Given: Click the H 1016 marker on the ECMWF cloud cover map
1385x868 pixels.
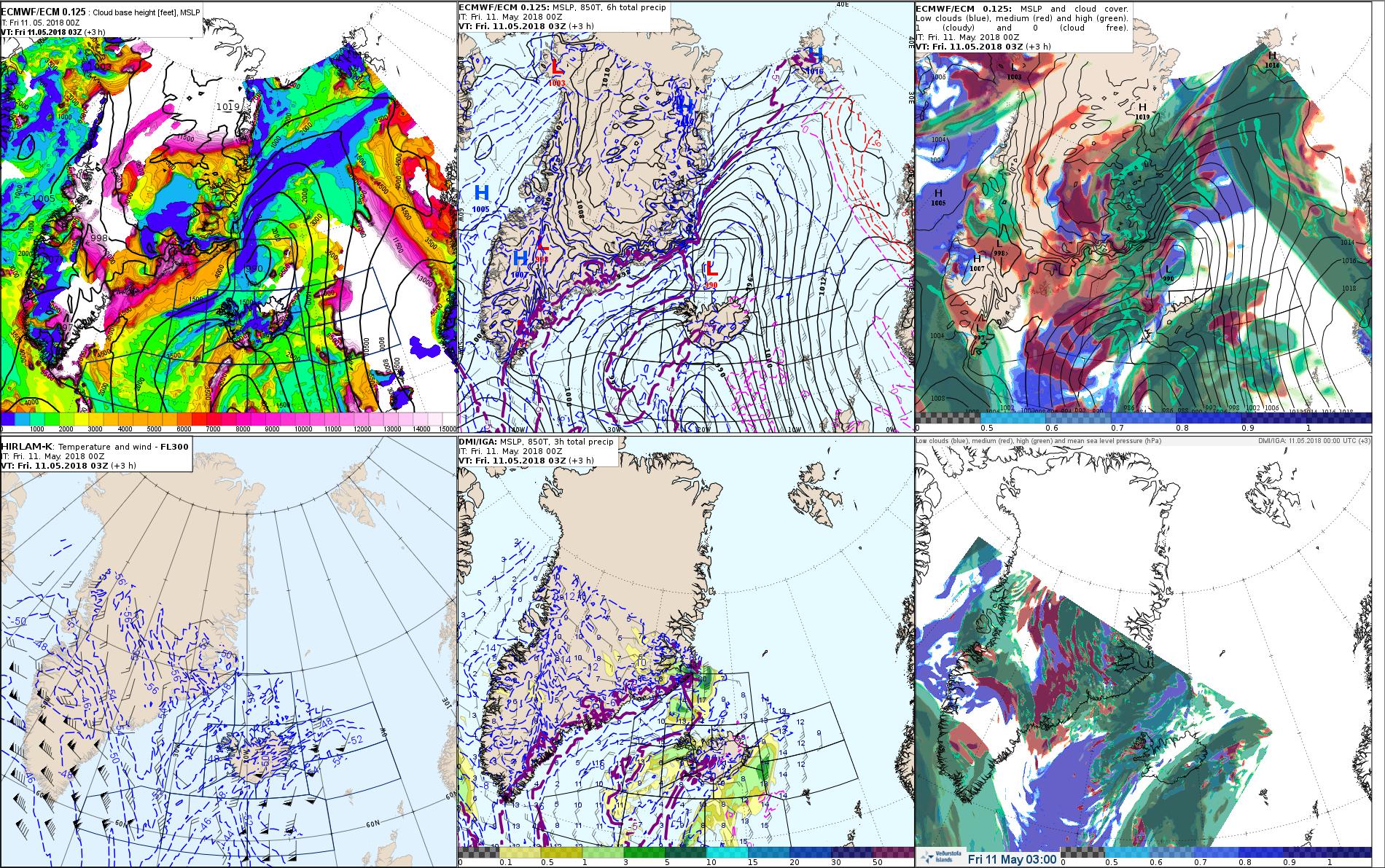Looking at the screenshot, I should pyautogui.click(x=1272, y=59).
